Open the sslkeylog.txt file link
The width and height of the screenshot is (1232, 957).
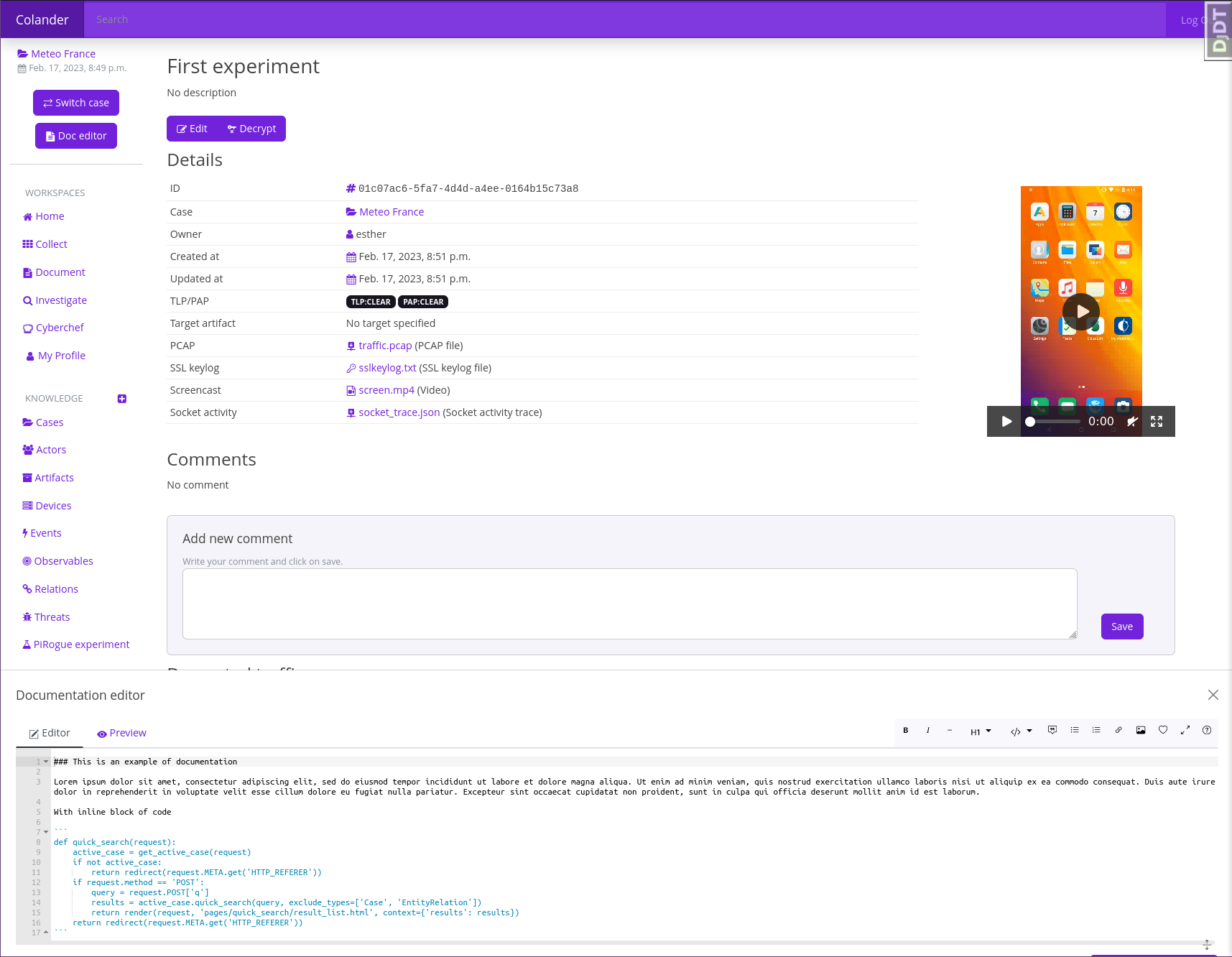coord(387,368)
